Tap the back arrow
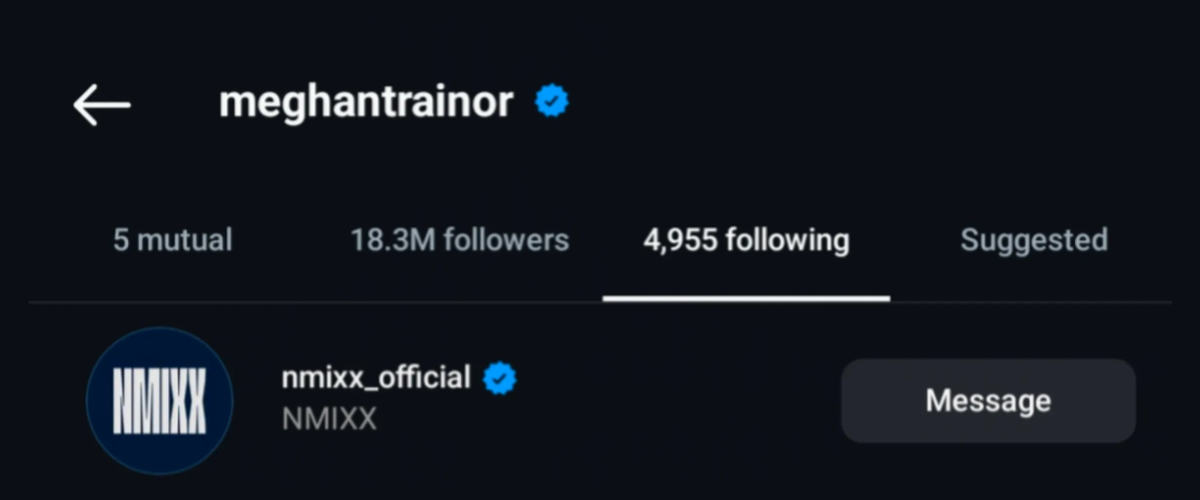Screen dimensions: 1200x500 (x=102, y=103)
